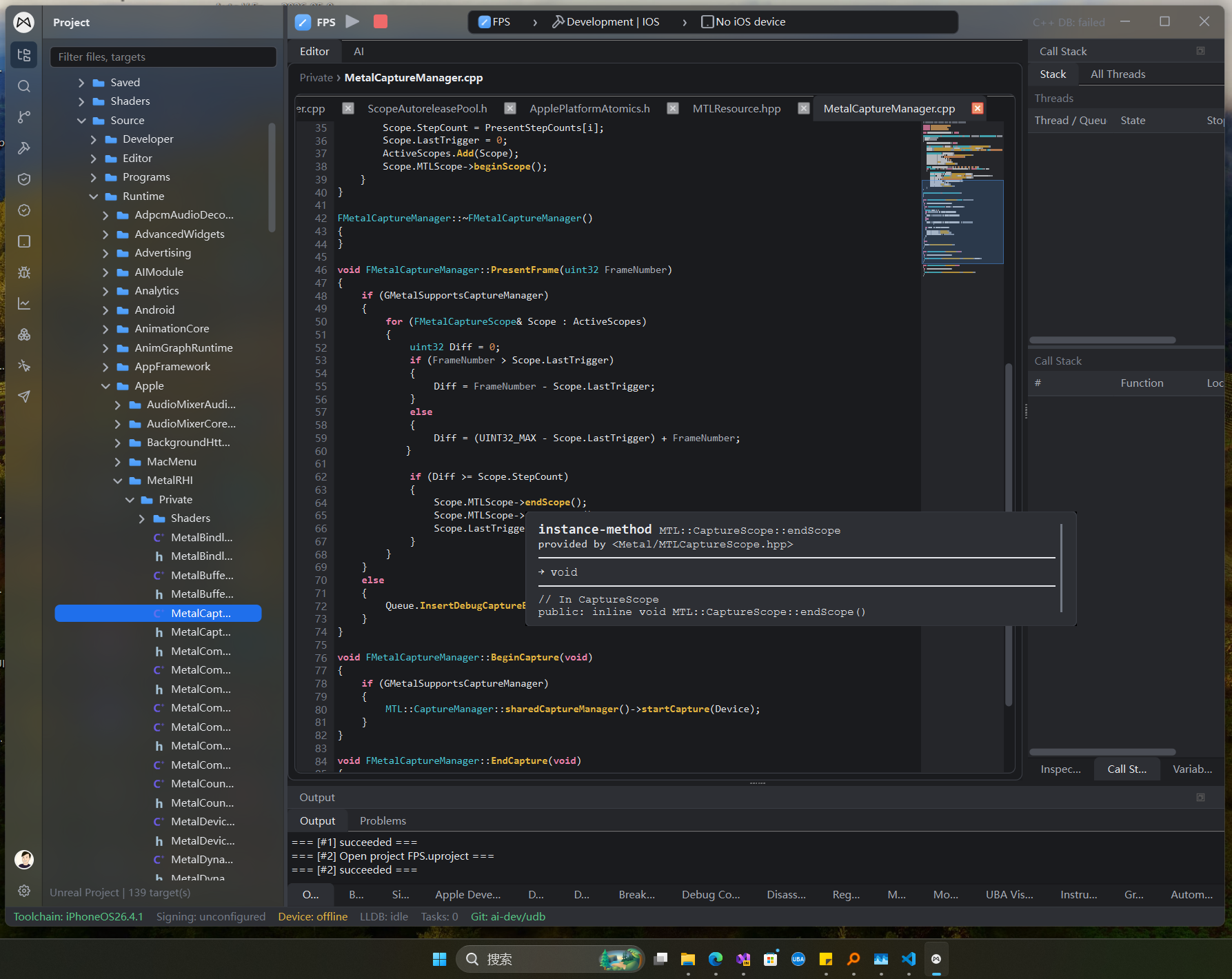Switch to the All Threads tab

coord(1118,74)
